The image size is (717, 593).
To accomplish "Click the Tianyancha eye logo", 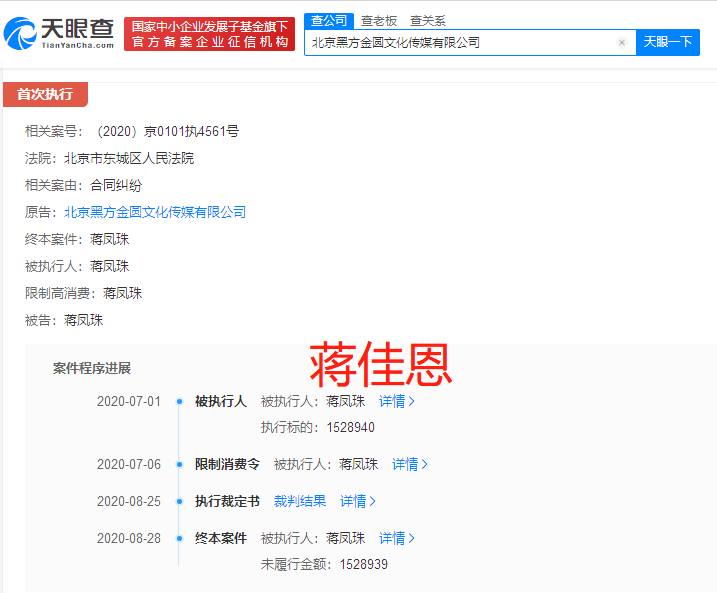I will [x=21, y=34].
